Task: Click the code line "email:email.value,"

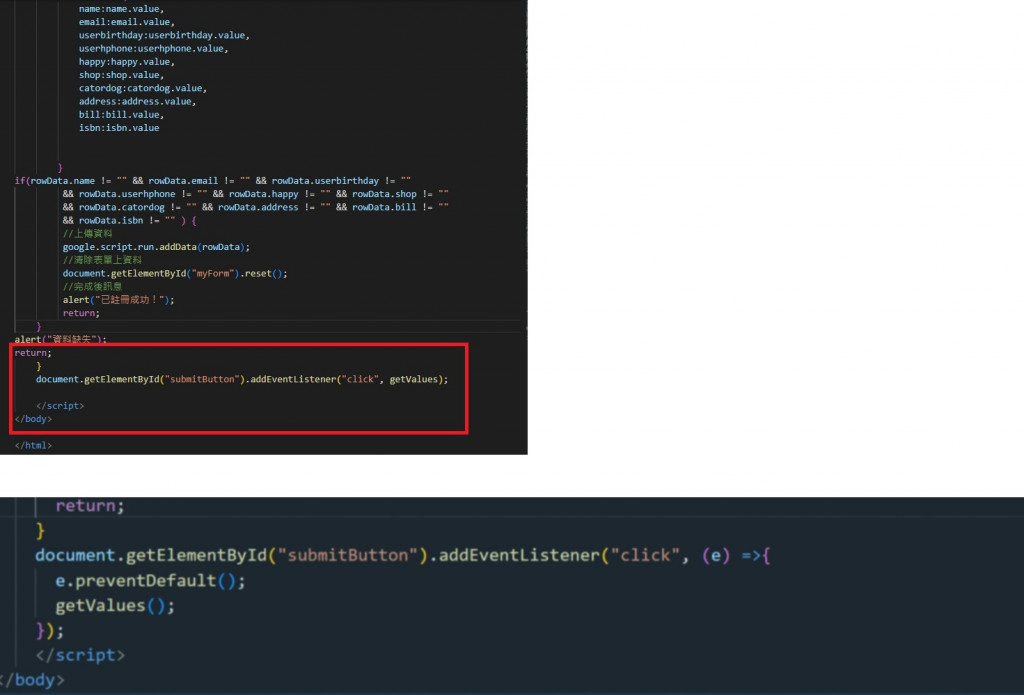Action: [x=126, y=22]
